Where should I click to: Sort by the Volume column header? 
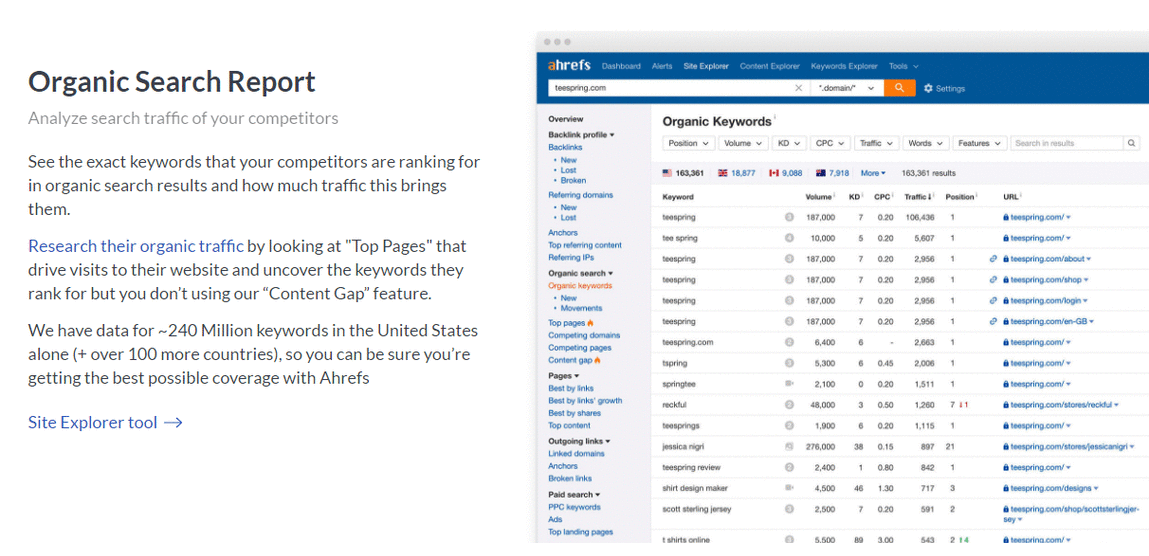click(821, 197)
